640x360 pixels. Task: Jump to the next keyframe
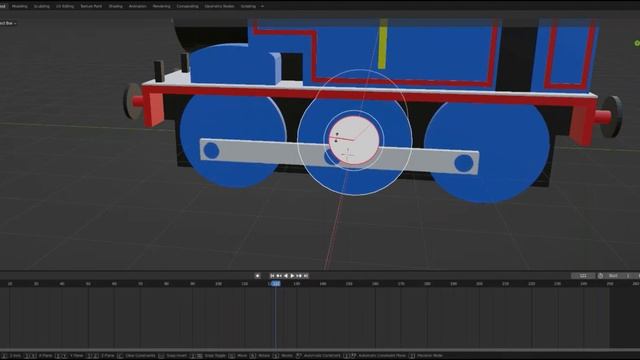coord(299,276)
